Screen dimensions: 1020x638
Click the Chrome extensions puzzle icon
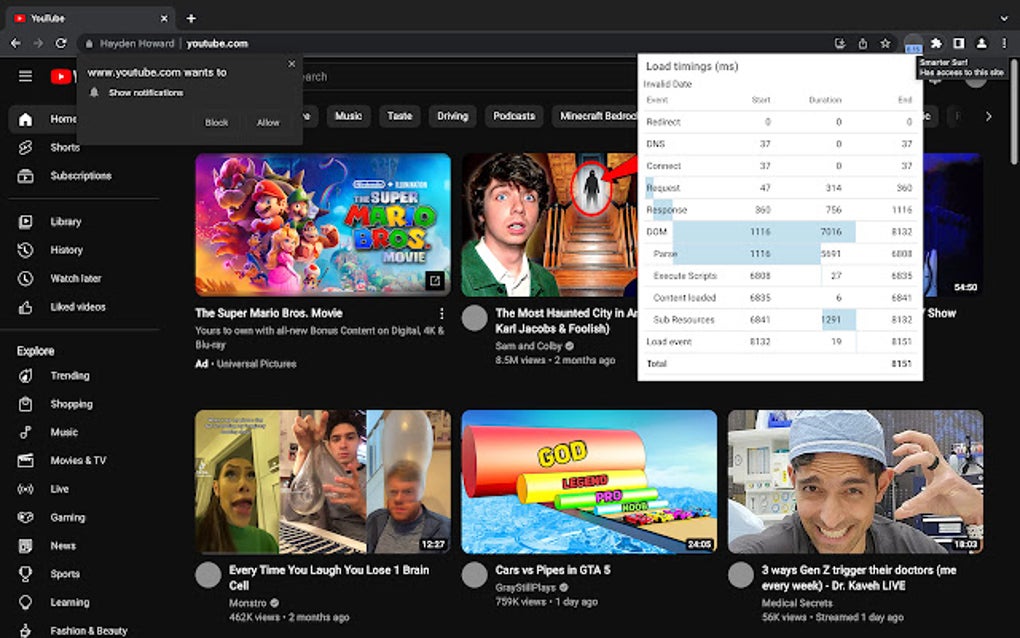(935, 43)
